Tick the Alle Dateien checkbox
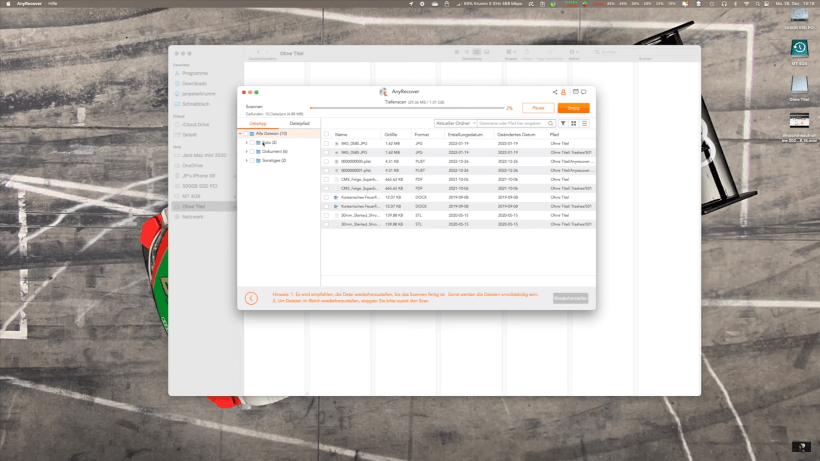The height and width of the screenshot is (461, 820). click(246, 134)
